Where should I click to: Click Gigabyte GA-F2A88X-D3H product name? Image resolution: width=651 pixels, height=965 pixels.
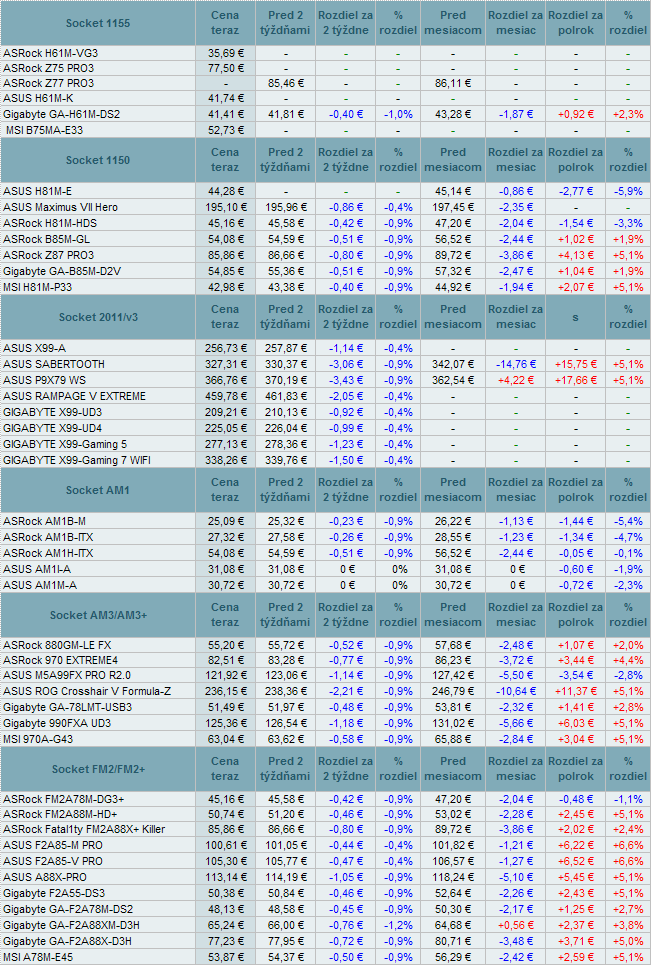click(x=68, y=940)
